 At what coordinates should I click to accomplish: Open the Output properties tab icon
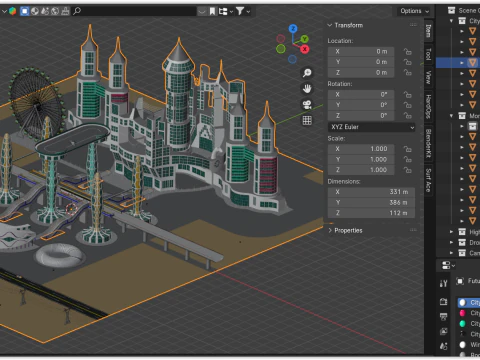tap(443, 316)
